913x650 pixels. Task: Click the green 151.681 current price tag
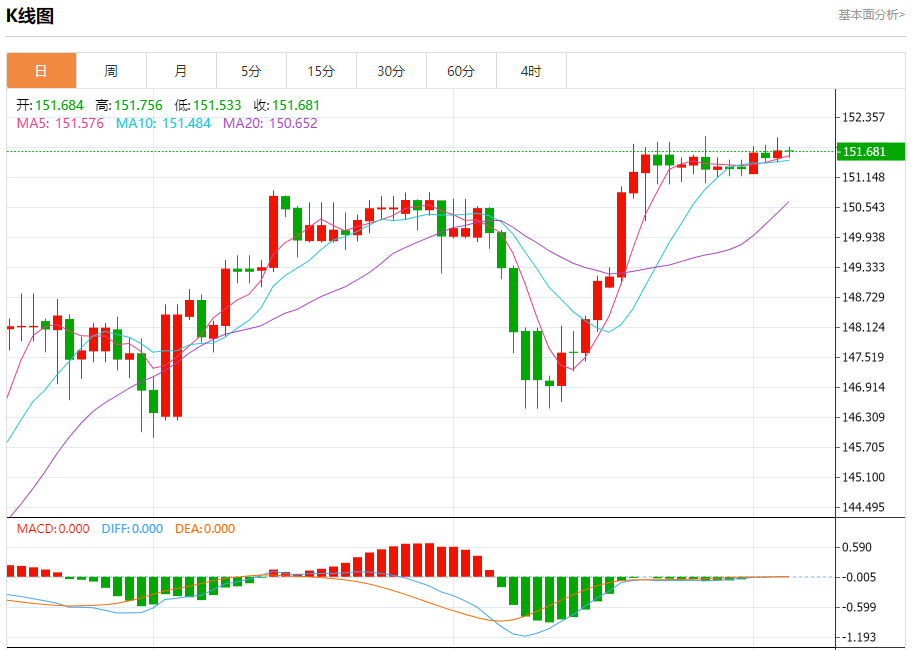click(x=871, y=152)
